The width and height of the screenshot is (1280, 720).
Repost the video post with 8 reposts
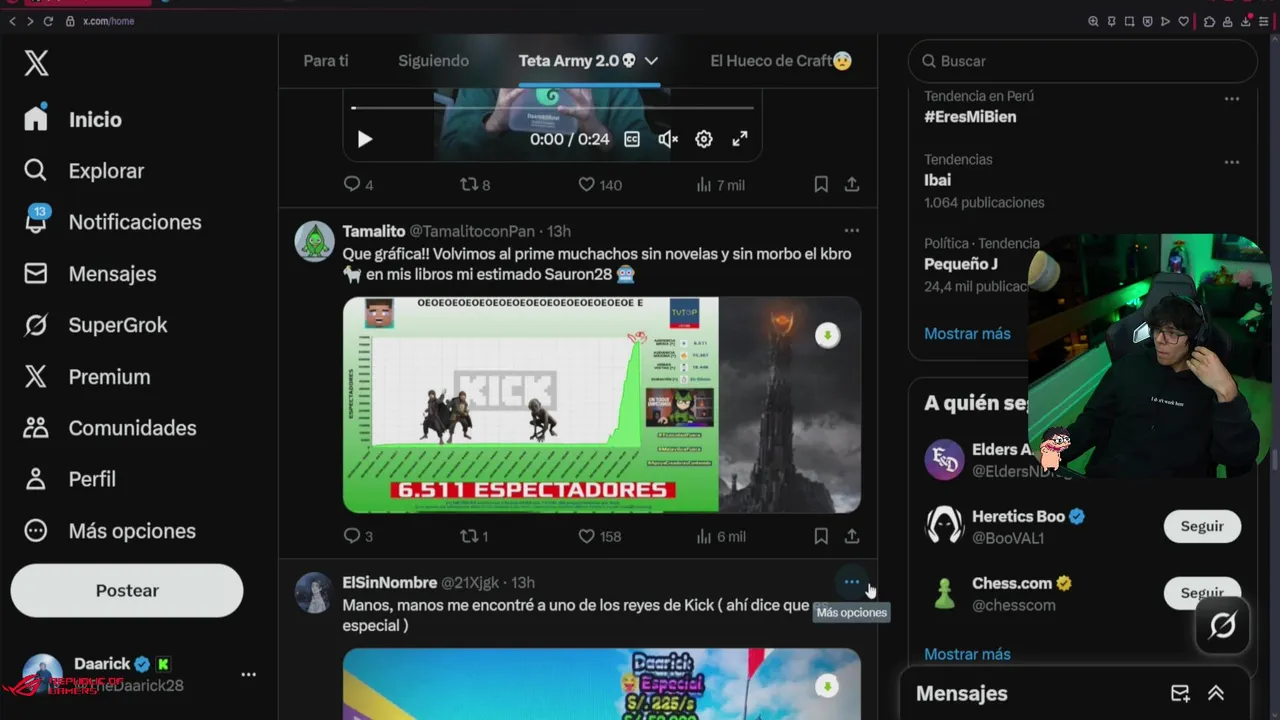point(474,184)
